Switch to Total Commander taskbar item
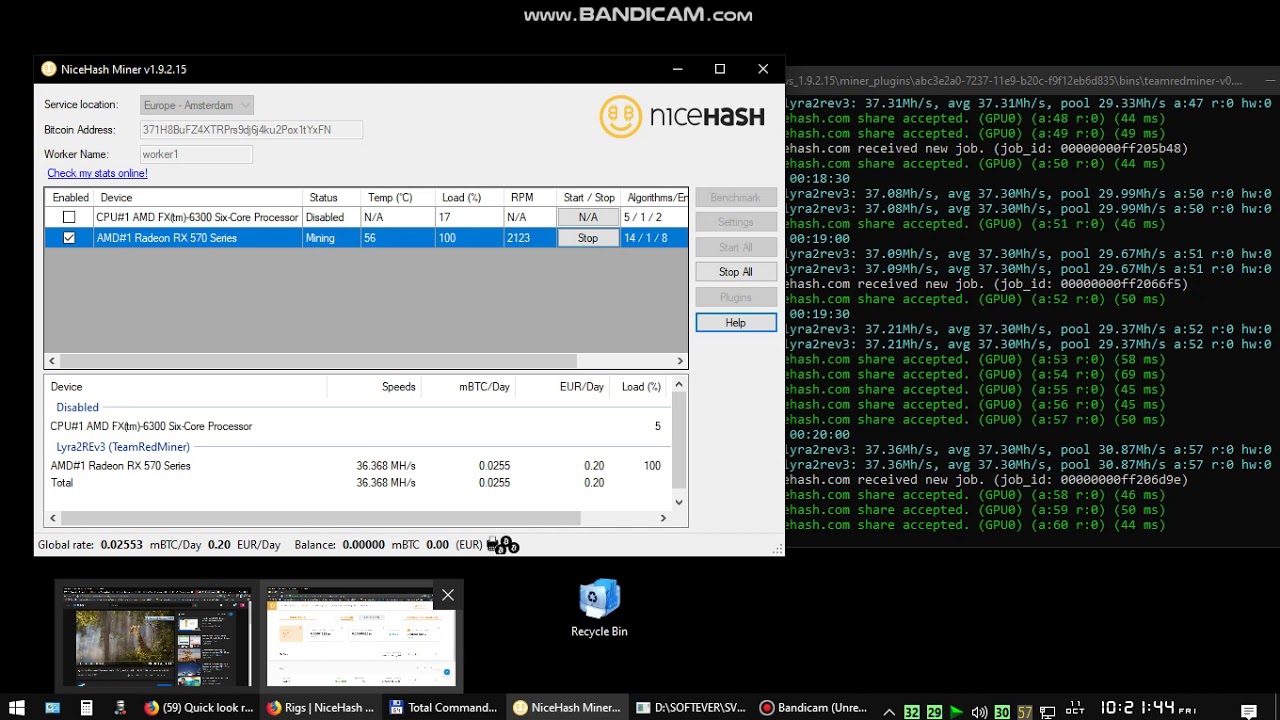 pyautogui.click(x=444, y=708)
